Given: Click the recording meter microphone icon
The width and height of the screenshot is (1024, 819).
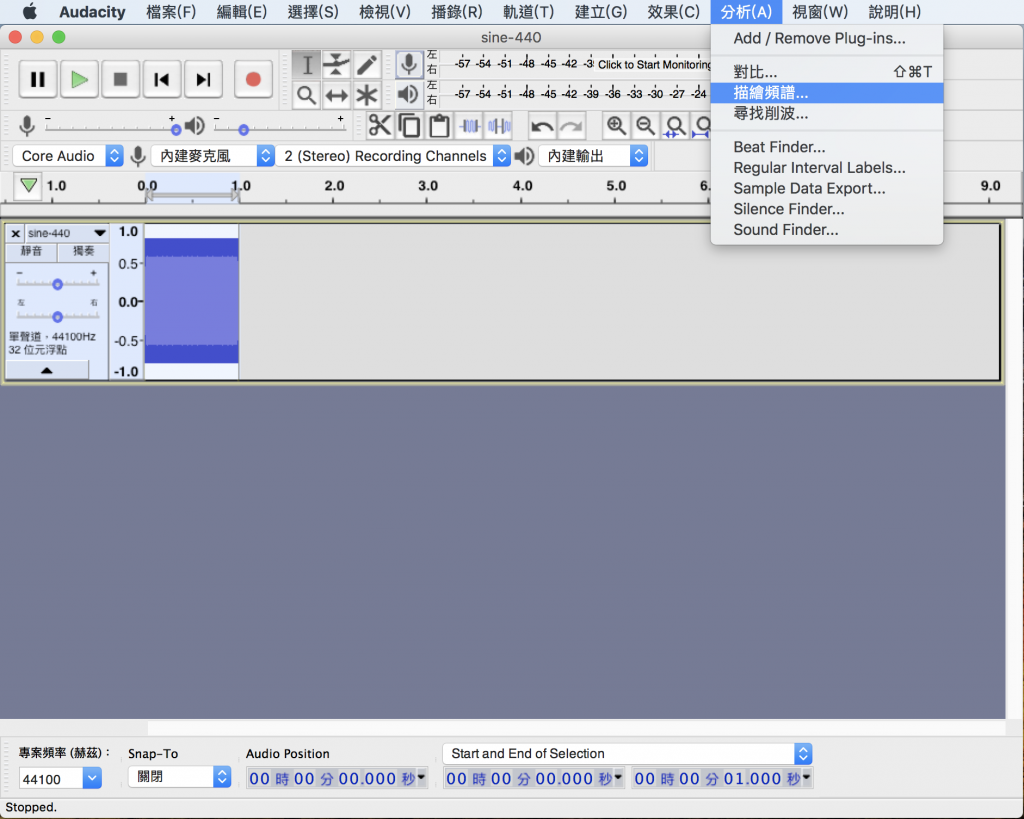Looking at the screenshot, I should pos(409,64).
